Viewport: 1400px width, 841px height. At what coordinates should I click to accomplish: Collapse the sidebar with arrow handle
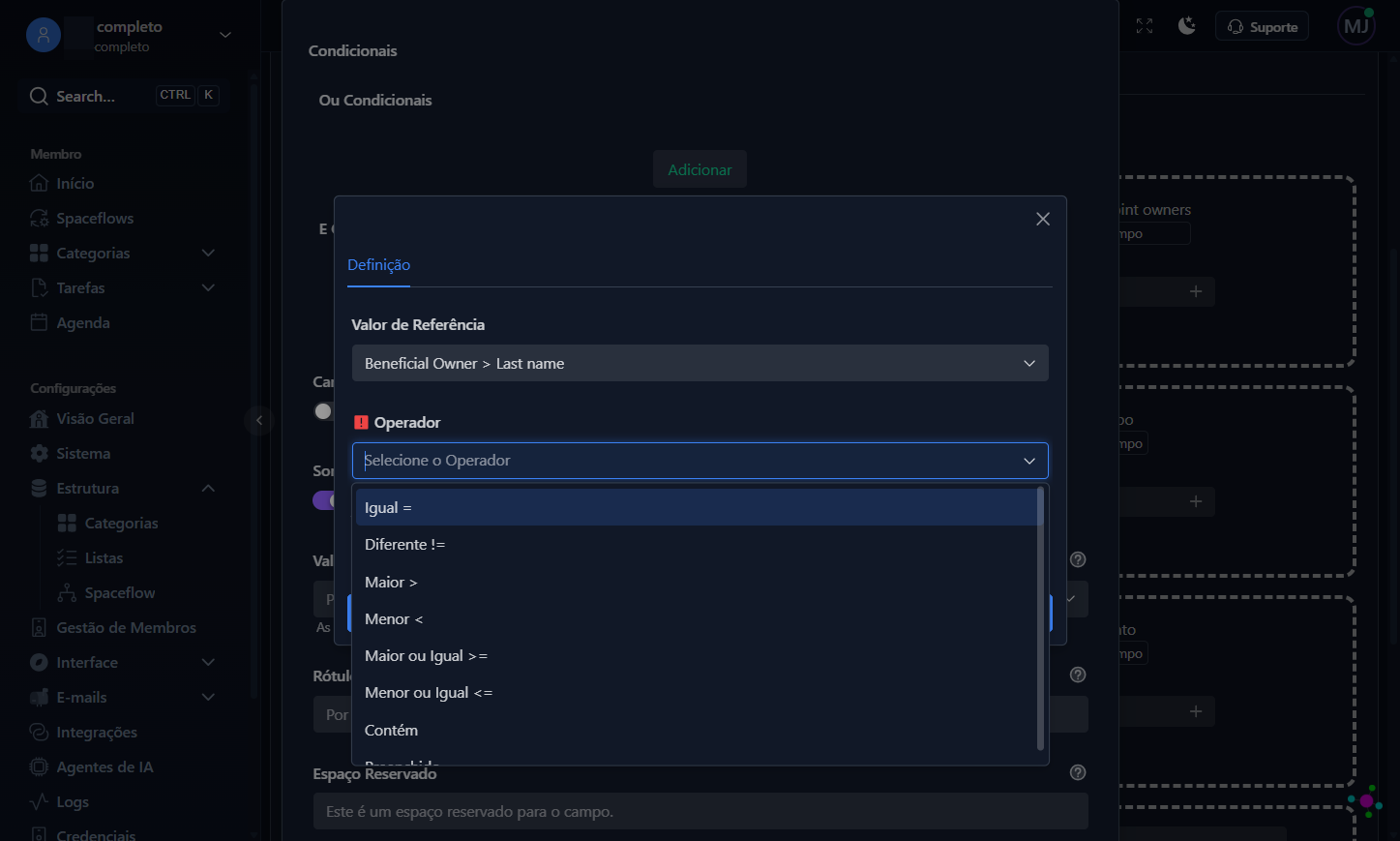coord(258,420)
